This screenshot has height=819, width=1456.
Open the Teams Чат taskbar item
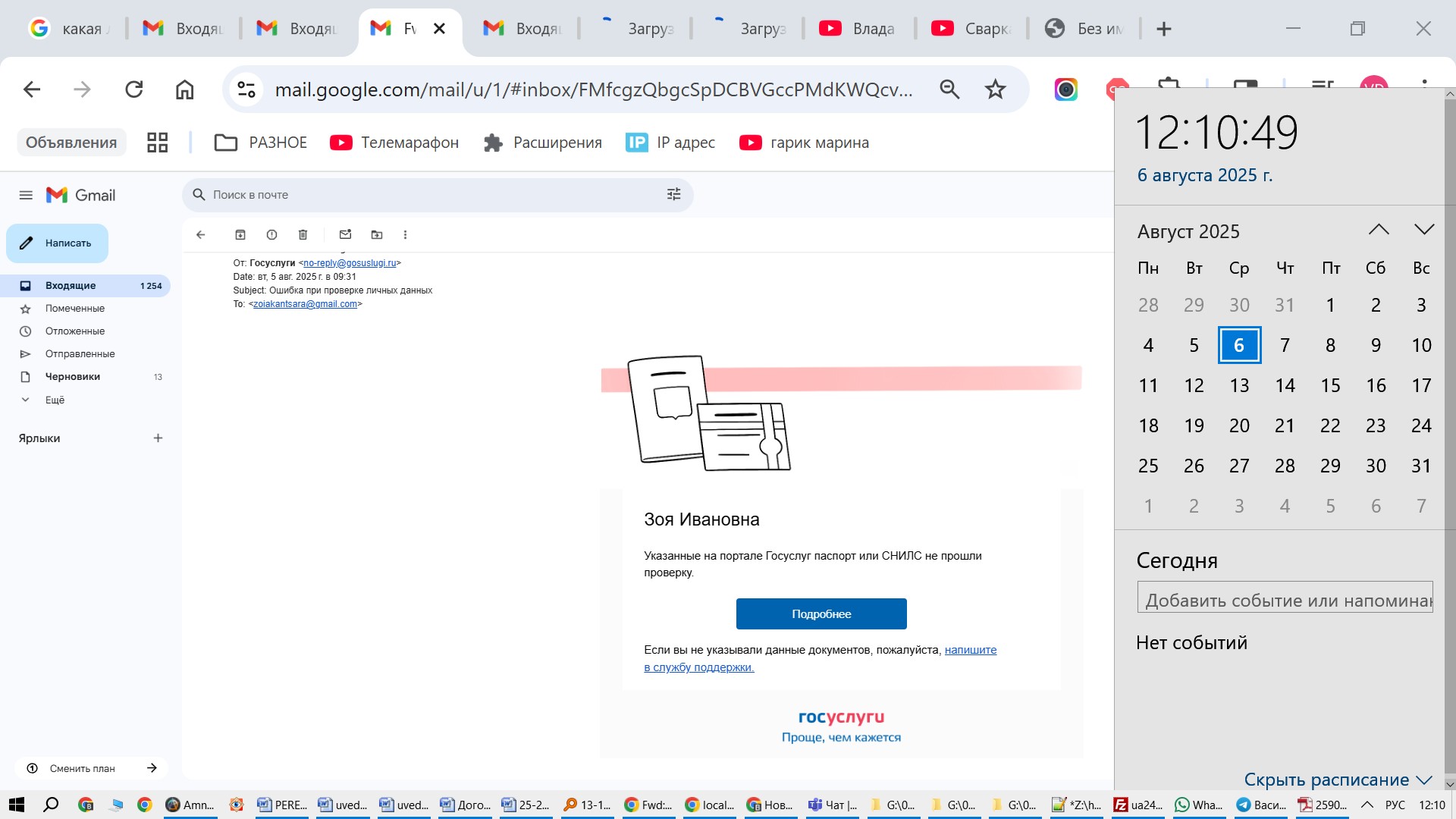click(x=833, y=805)
